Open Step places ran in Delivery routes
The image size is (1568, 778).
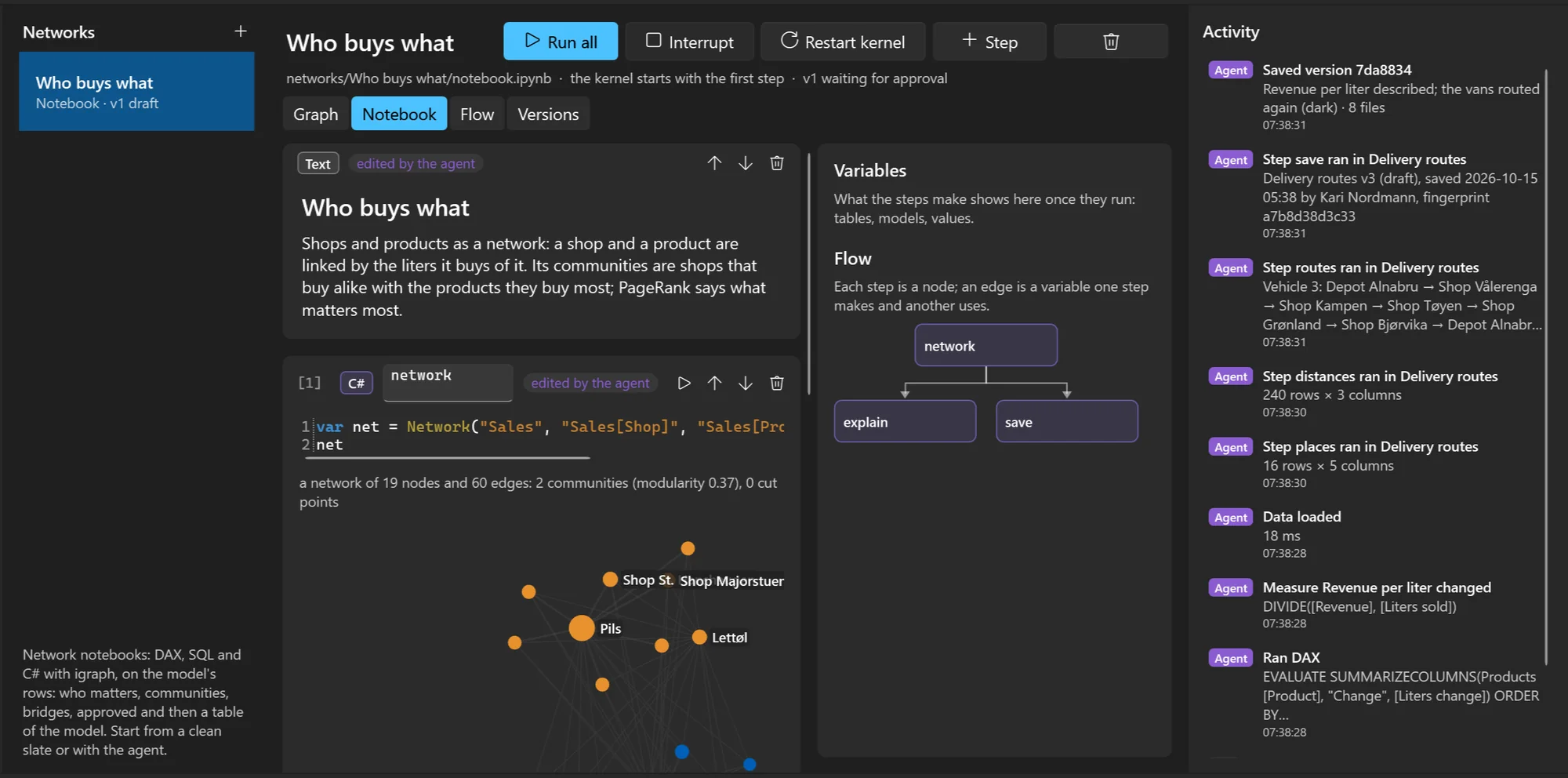click(x=1376, y=464)
